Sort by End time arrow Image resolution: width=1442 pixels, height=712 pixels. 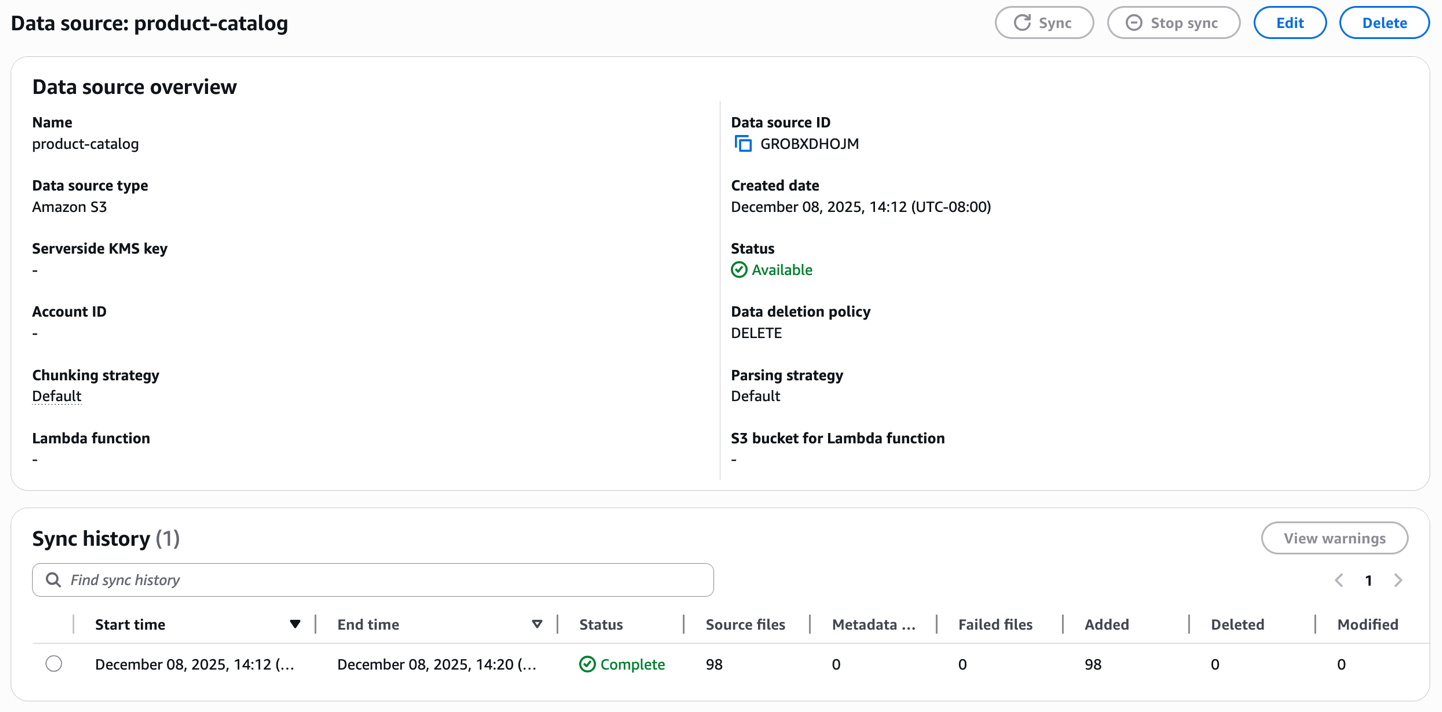537,624
